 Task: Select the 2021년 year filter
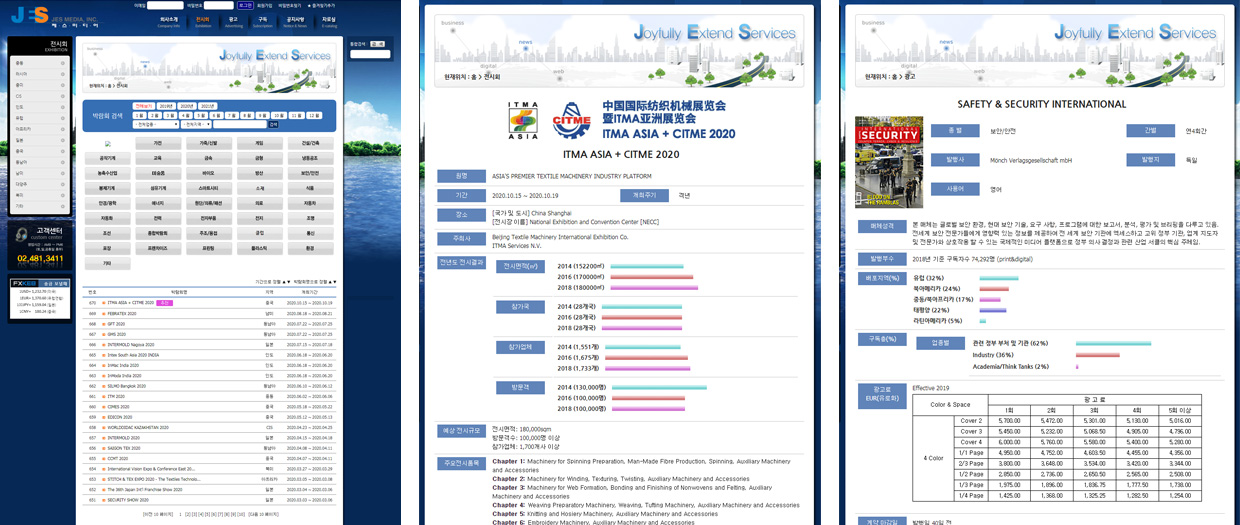pos(207,106)
